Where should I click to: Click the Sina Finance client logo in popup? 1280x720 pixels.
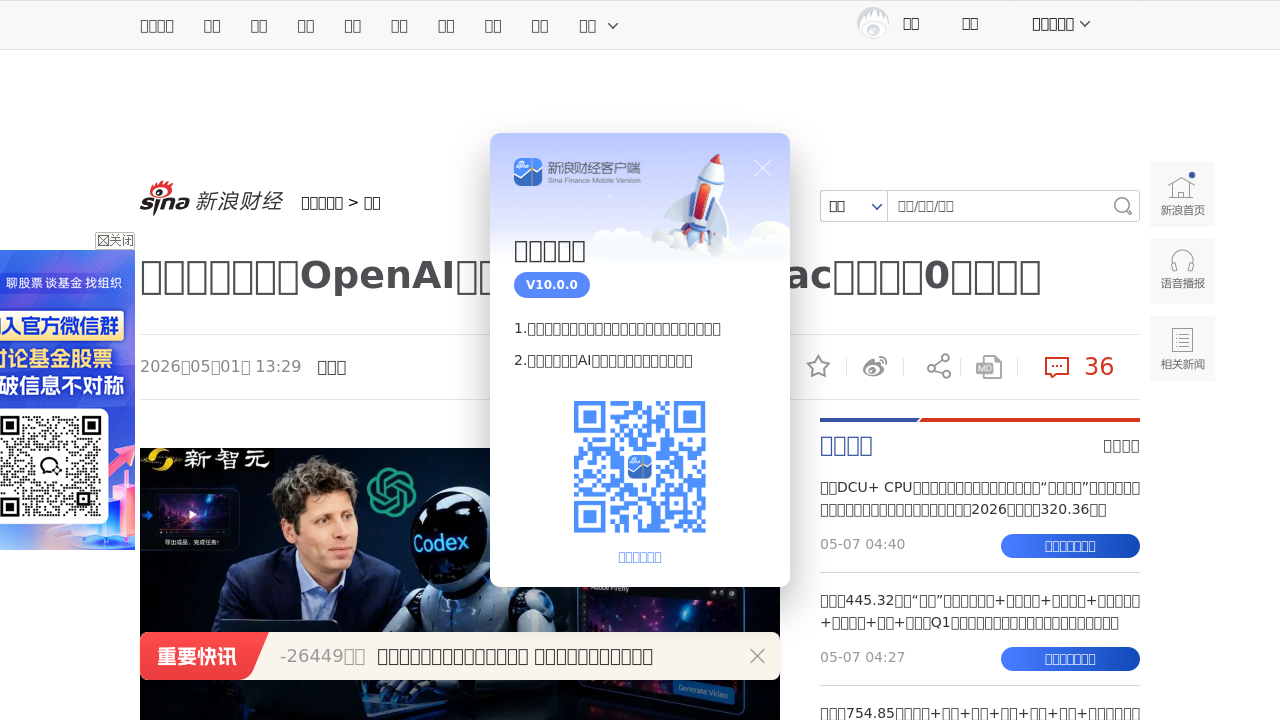click(577, 172)
